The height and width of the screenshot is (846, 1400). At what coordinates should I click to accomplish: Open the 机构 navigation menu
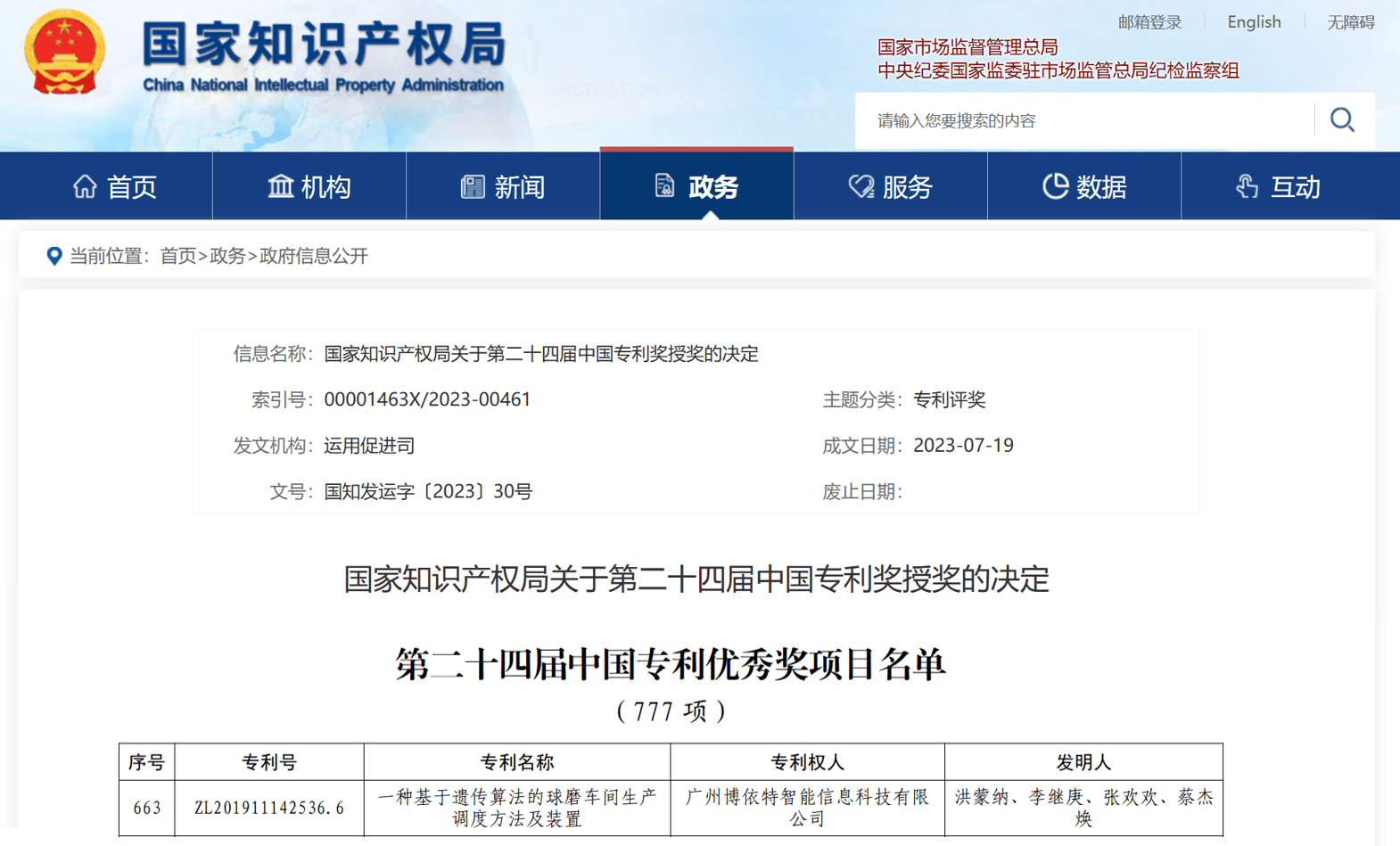309,186
